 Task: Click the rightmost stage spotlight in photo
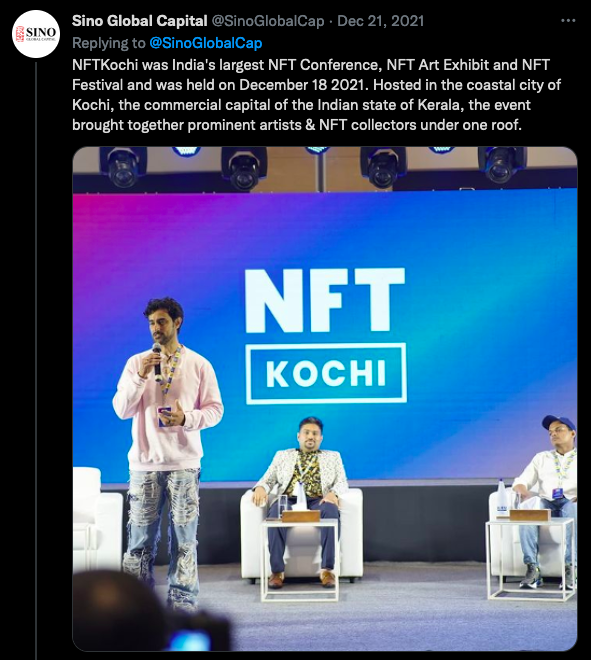coord(502,165)
